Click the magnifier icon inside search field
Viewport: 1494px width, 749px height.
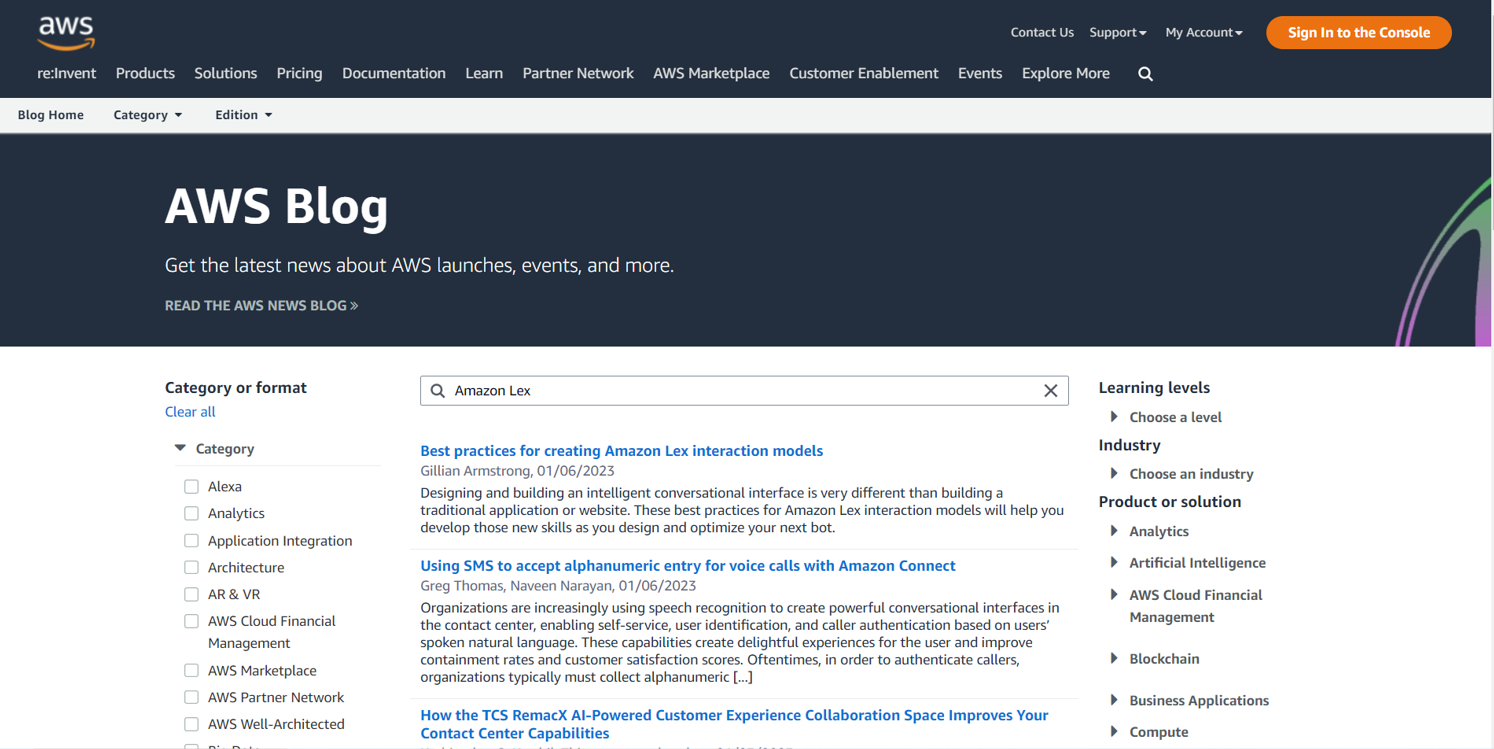(x=438, y=391)
